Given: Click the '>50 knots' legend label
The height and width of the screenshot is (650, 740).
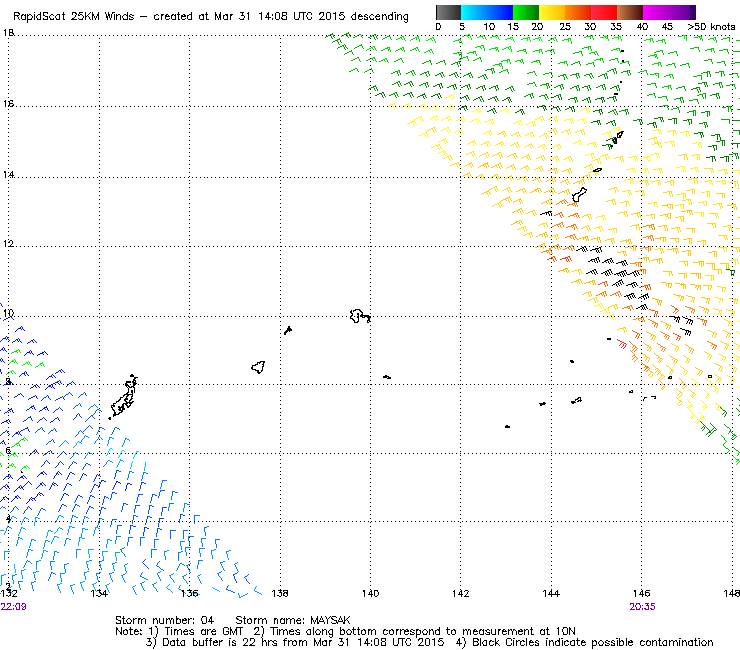Looking at the screenshot, I should point(711,27).
